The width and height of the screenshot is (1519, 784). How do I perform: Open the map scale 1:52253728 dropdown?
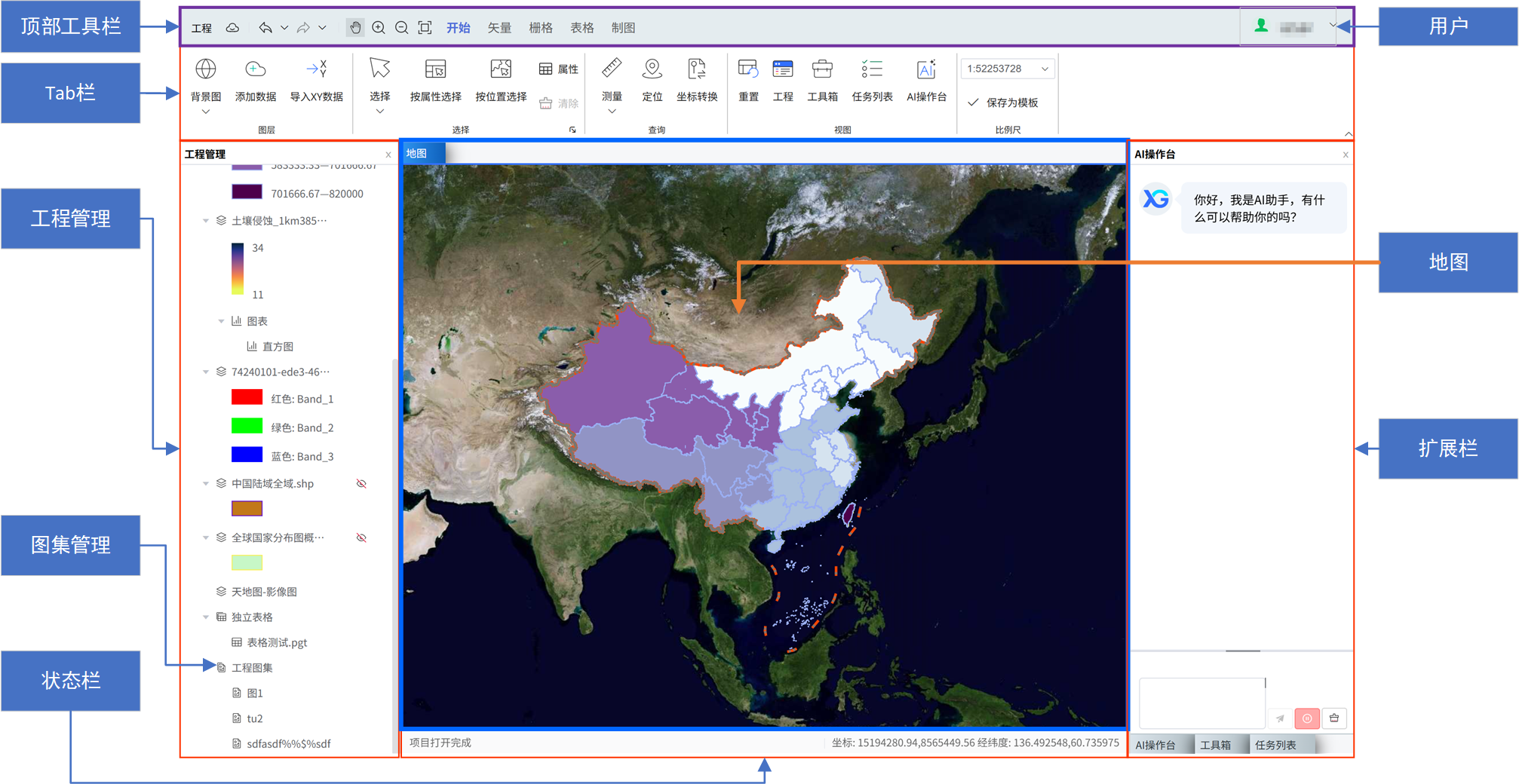[1045, 69]
